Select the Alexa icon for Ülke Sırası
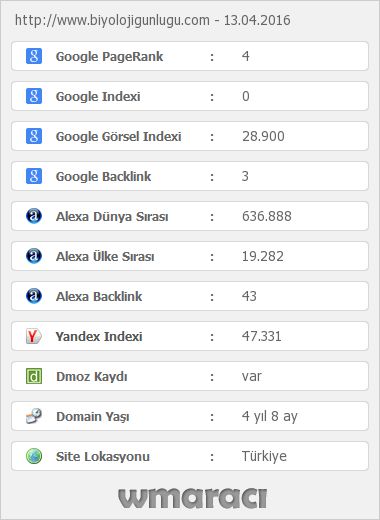The width and height of the screenshot is (380, 520). click(34, 256)
